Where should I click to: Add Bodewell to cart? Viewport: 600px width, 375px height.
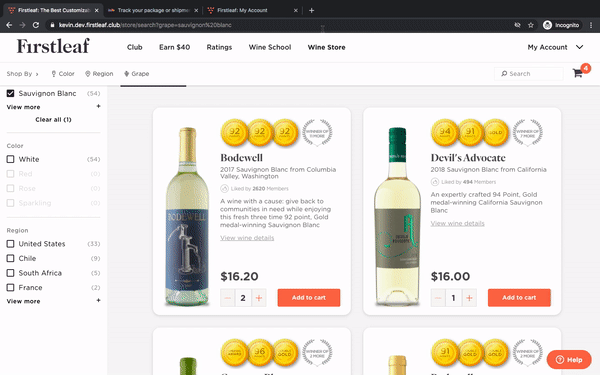(x=309, y=298)
